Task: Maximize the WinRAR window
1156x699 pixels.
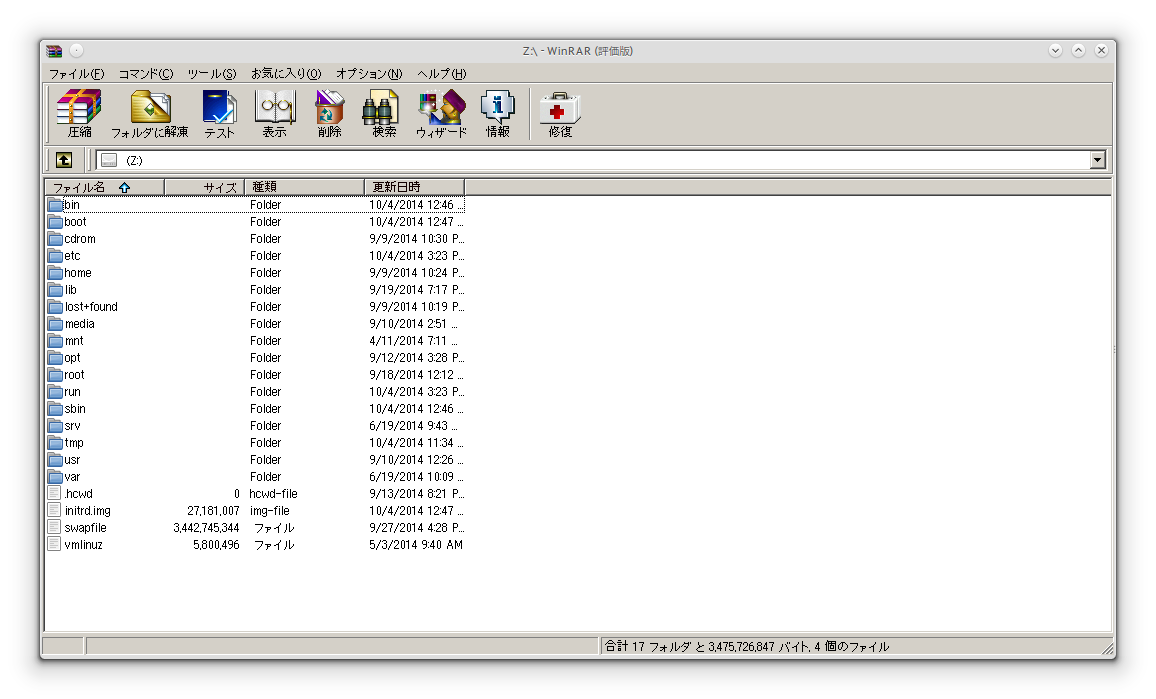Action: click(x=1078, y=50)
